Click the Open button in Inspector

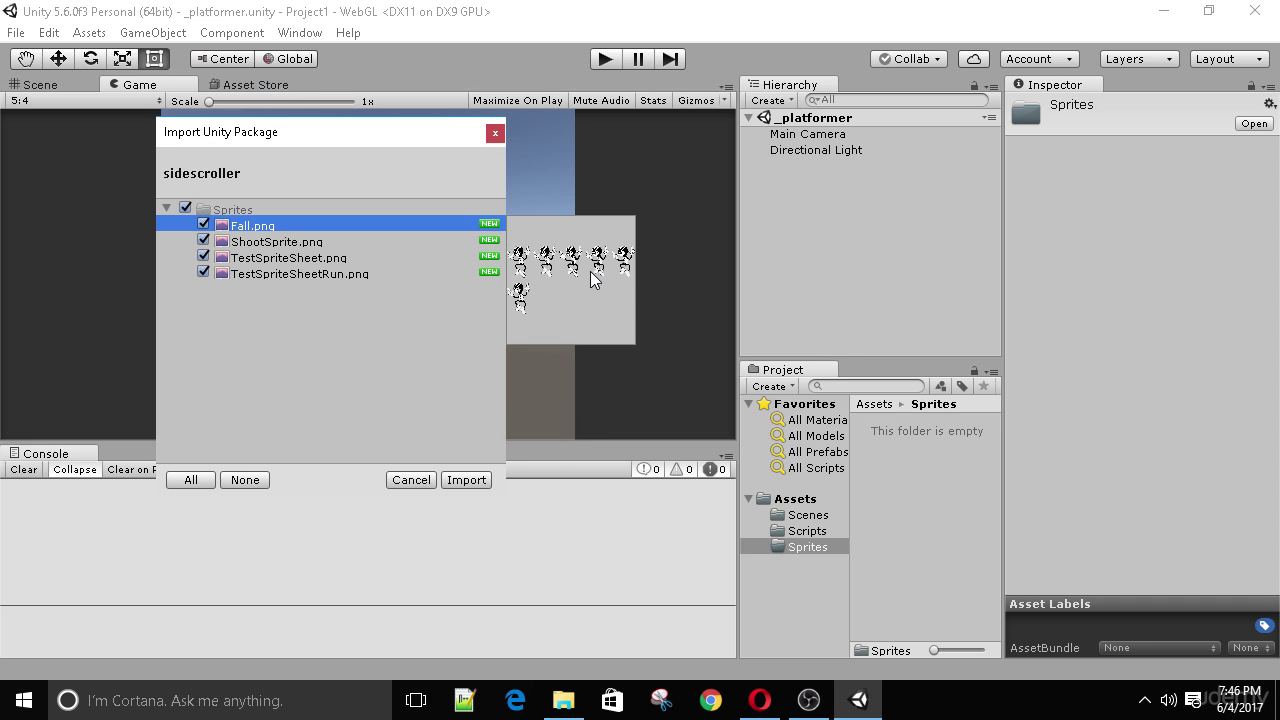point(1254,124)
